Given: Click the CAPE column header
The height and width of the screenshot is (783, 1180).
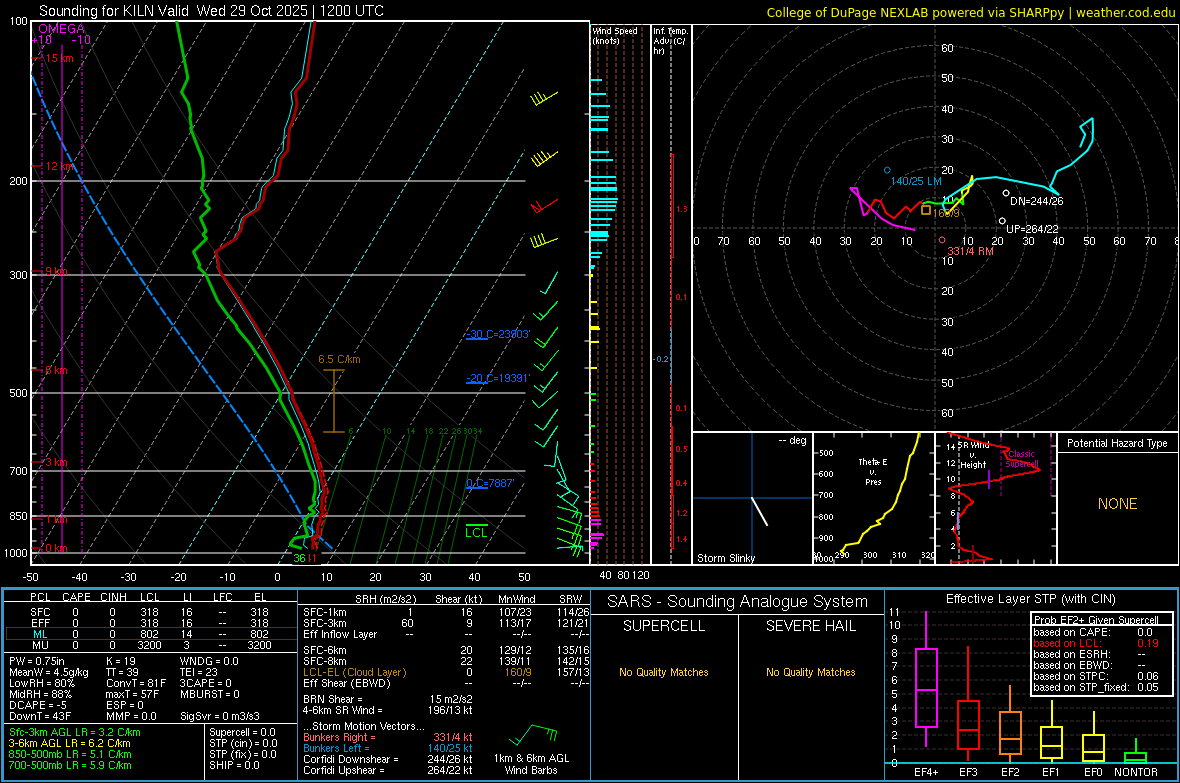Looking at the screenshot, I should [x=76, y=597].
